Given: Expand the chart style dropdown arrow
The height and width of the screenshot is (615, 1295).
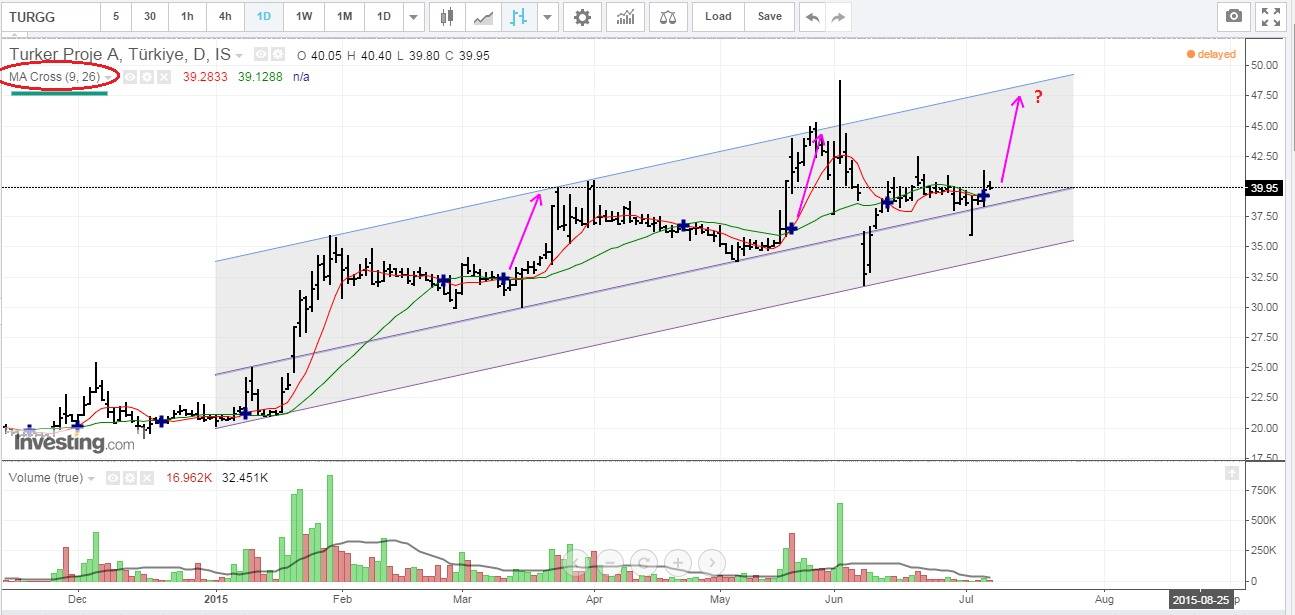Looking at the screenshot, I should click(546, 17).
